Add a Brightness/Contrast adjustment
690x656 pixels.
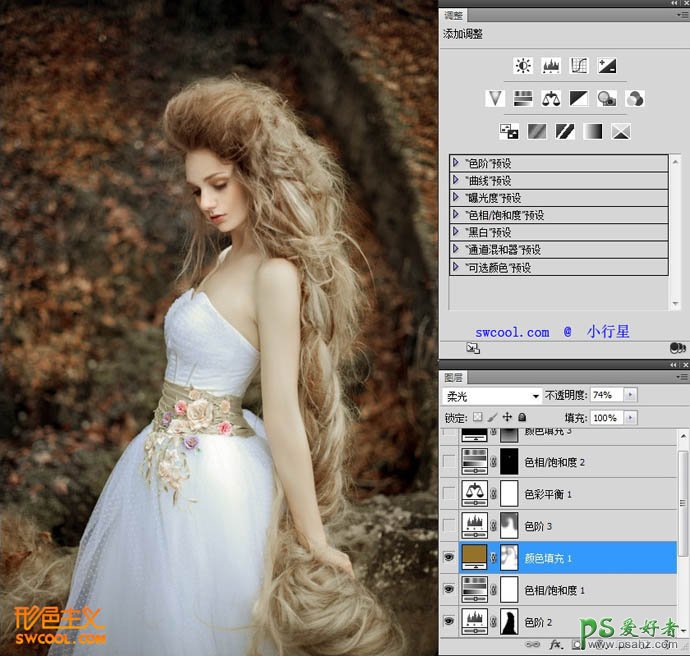[522, 66]
